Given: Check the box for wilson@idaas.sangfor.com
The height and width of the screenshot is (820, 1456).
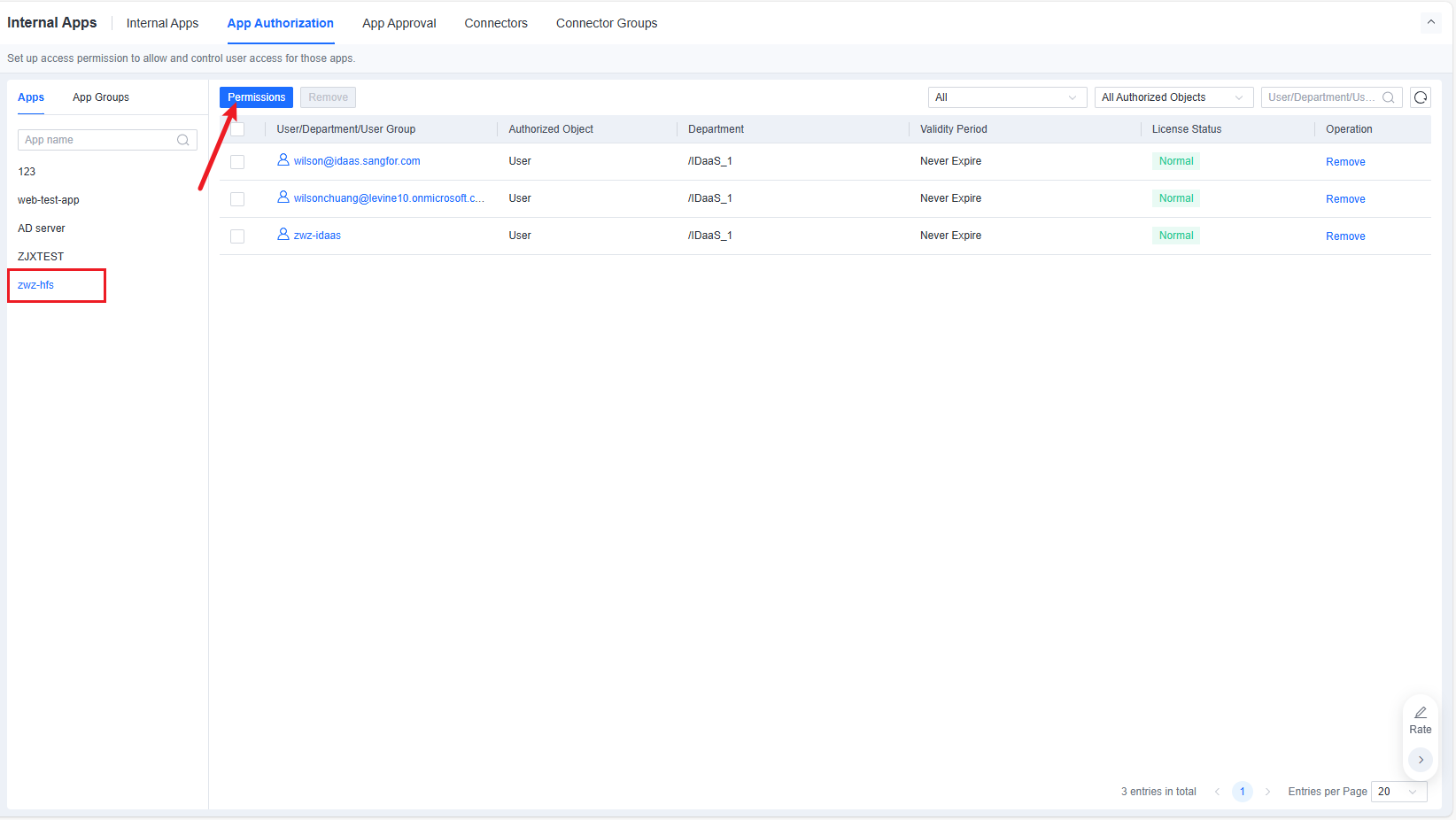Looking at the screenshot, I should (x=237, y=162).
